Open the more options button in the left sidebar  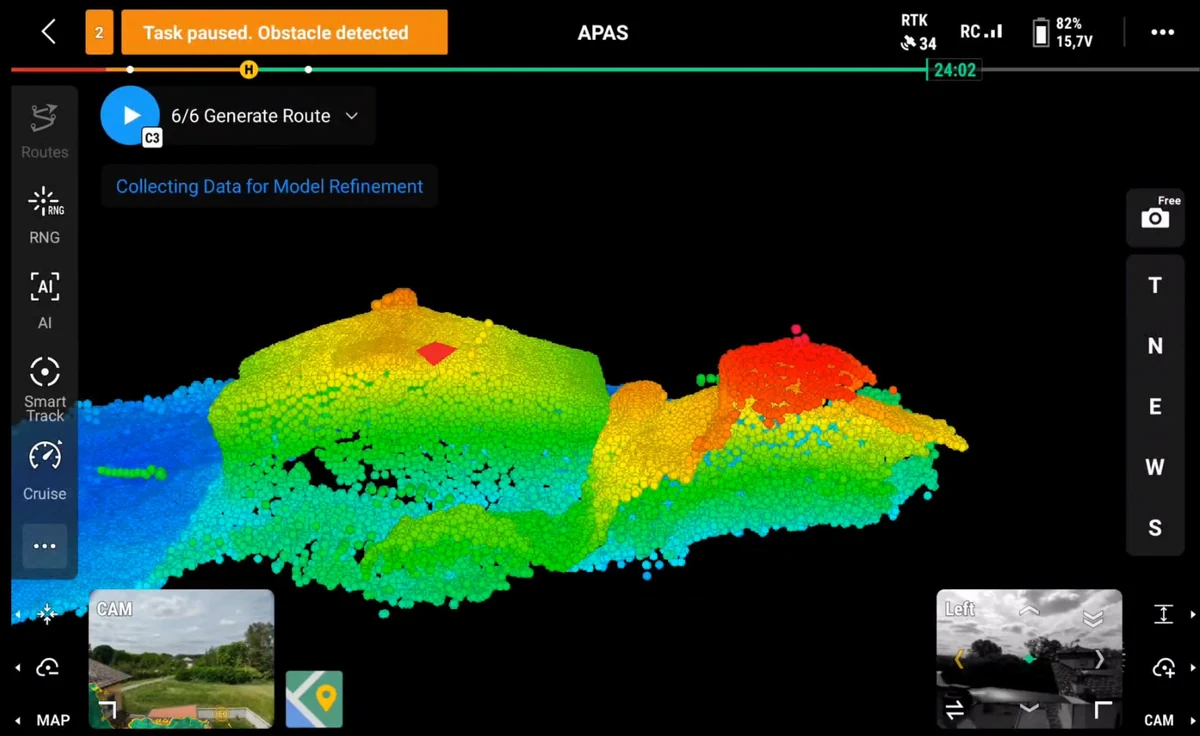(45, 546)
